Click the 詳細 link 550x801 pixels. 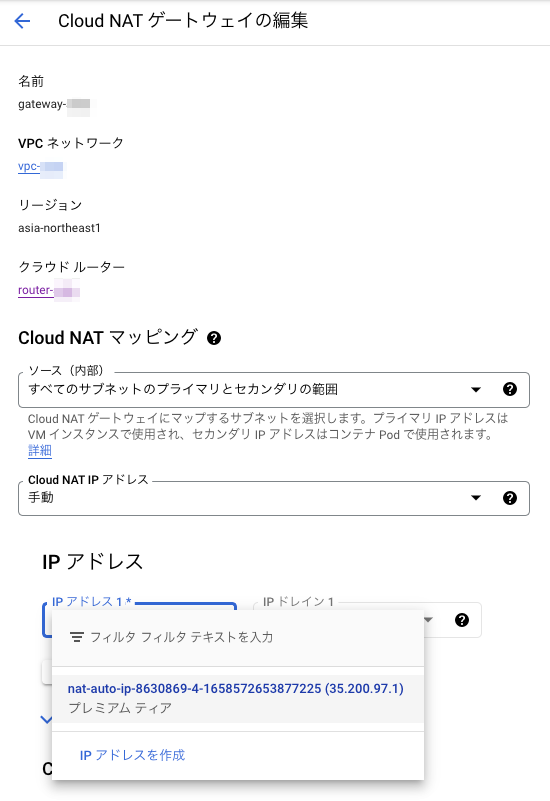40,451
